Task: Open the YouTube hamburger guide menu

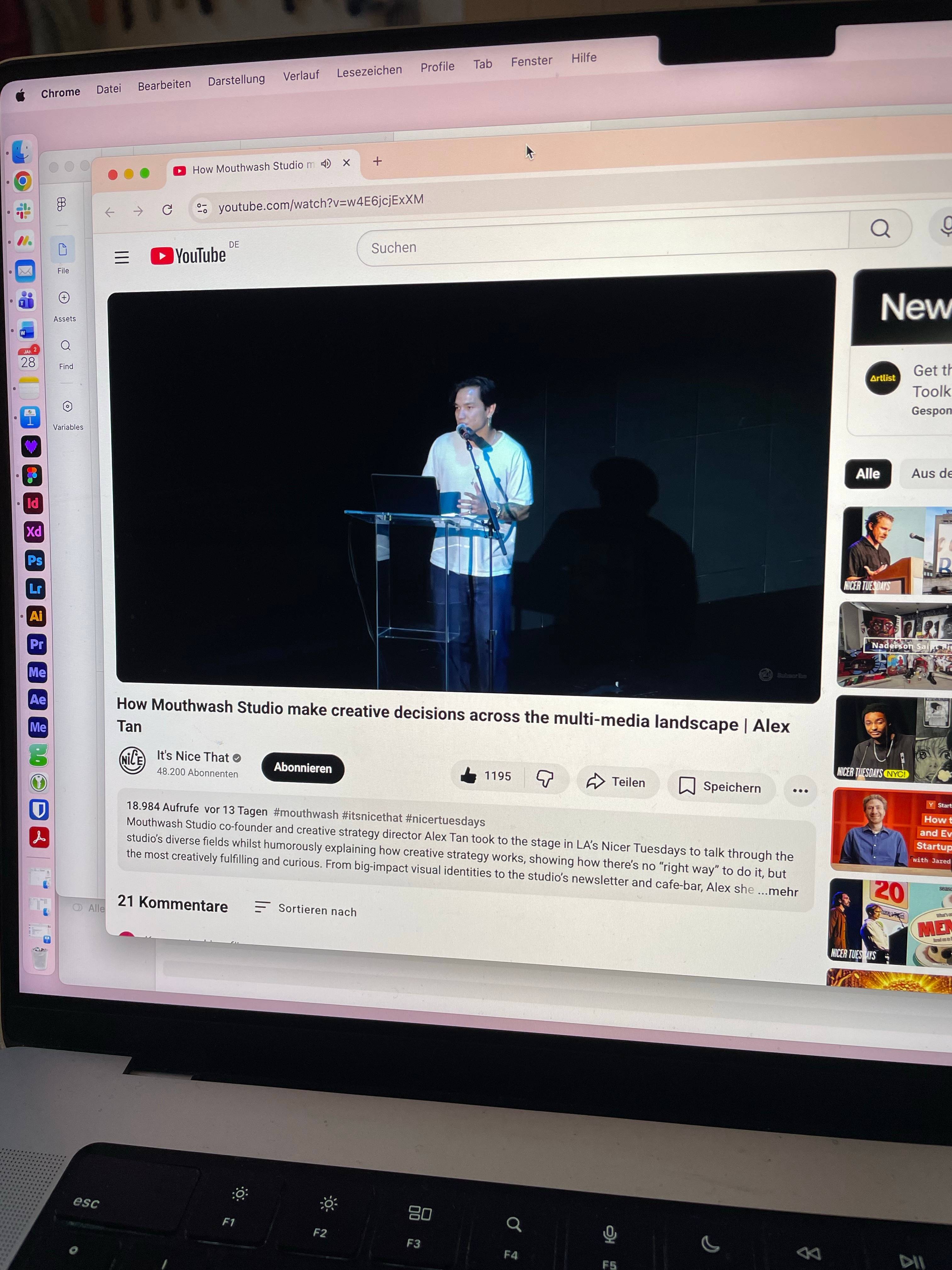Action: (x=122, y=257)
